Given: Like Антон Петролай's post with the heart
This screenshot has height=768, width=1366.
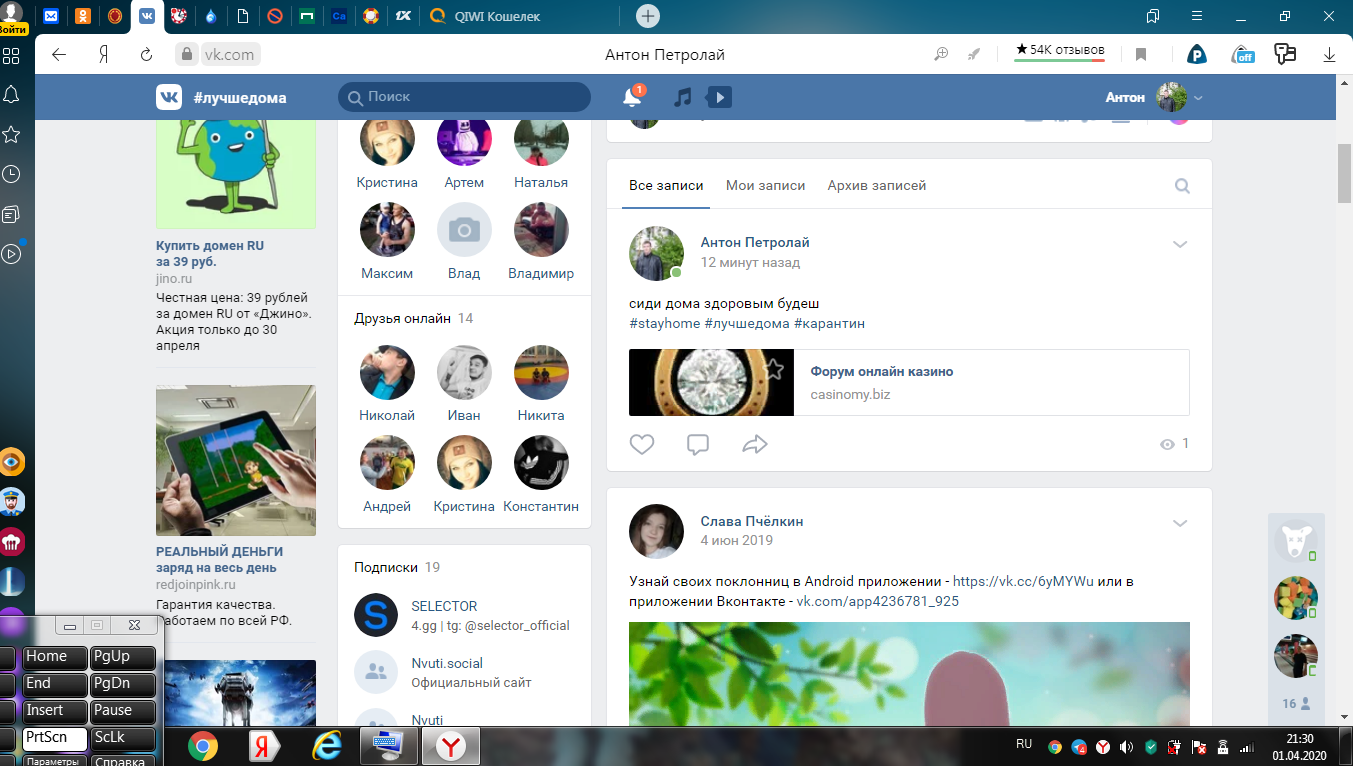Looking at the screenshot, I should 642,444.
